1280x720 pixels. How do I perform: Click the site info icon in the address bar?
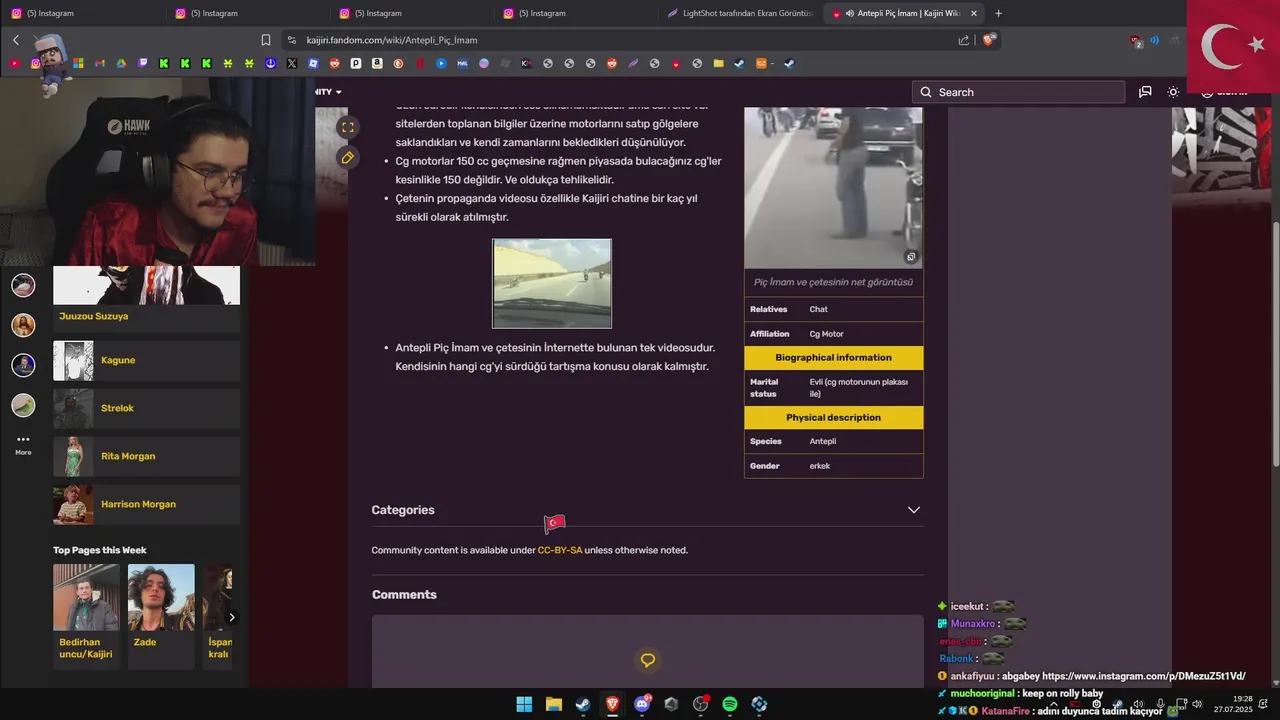291,40
